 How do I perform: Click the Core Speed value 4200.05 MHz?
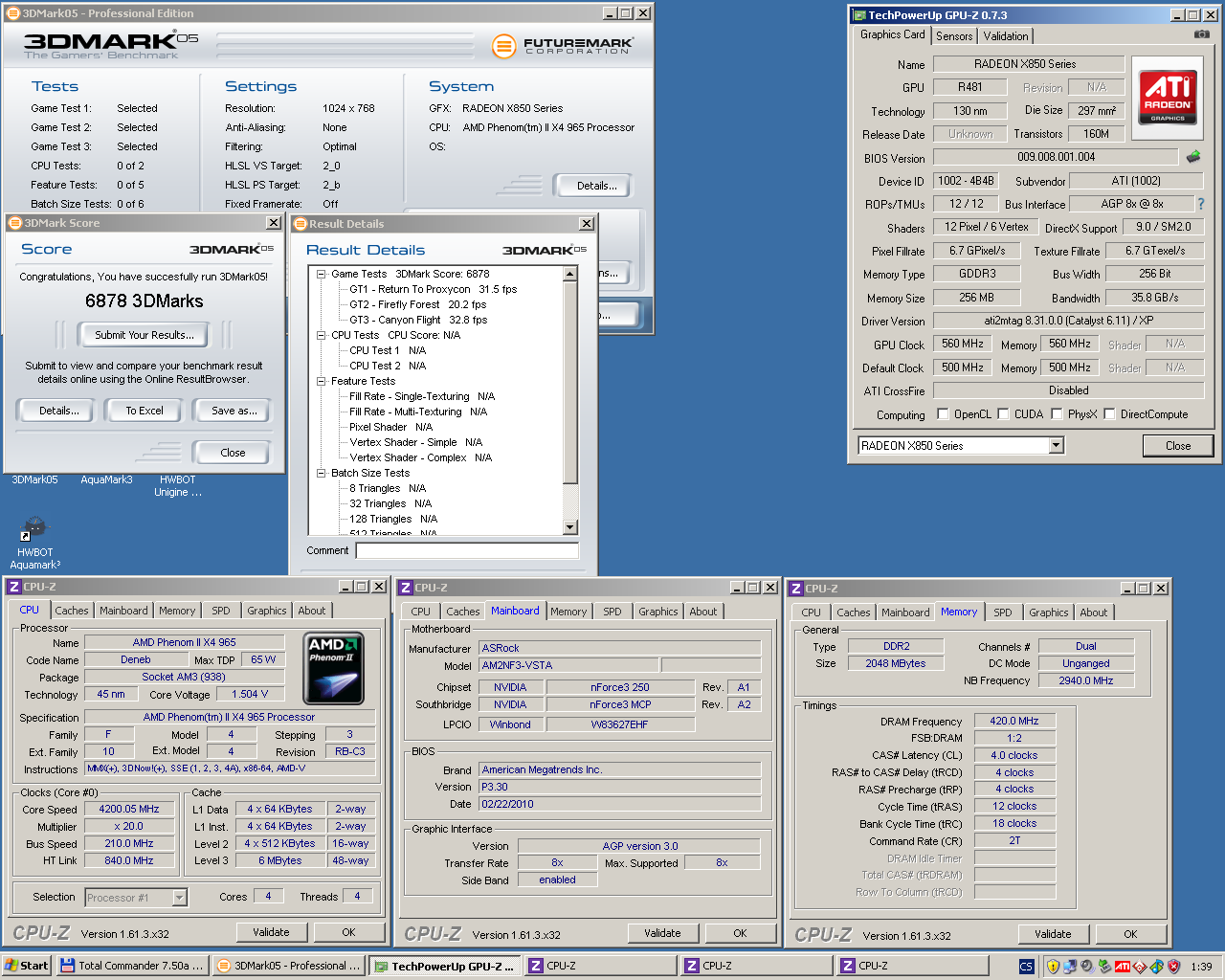click(x=129, y=809)
